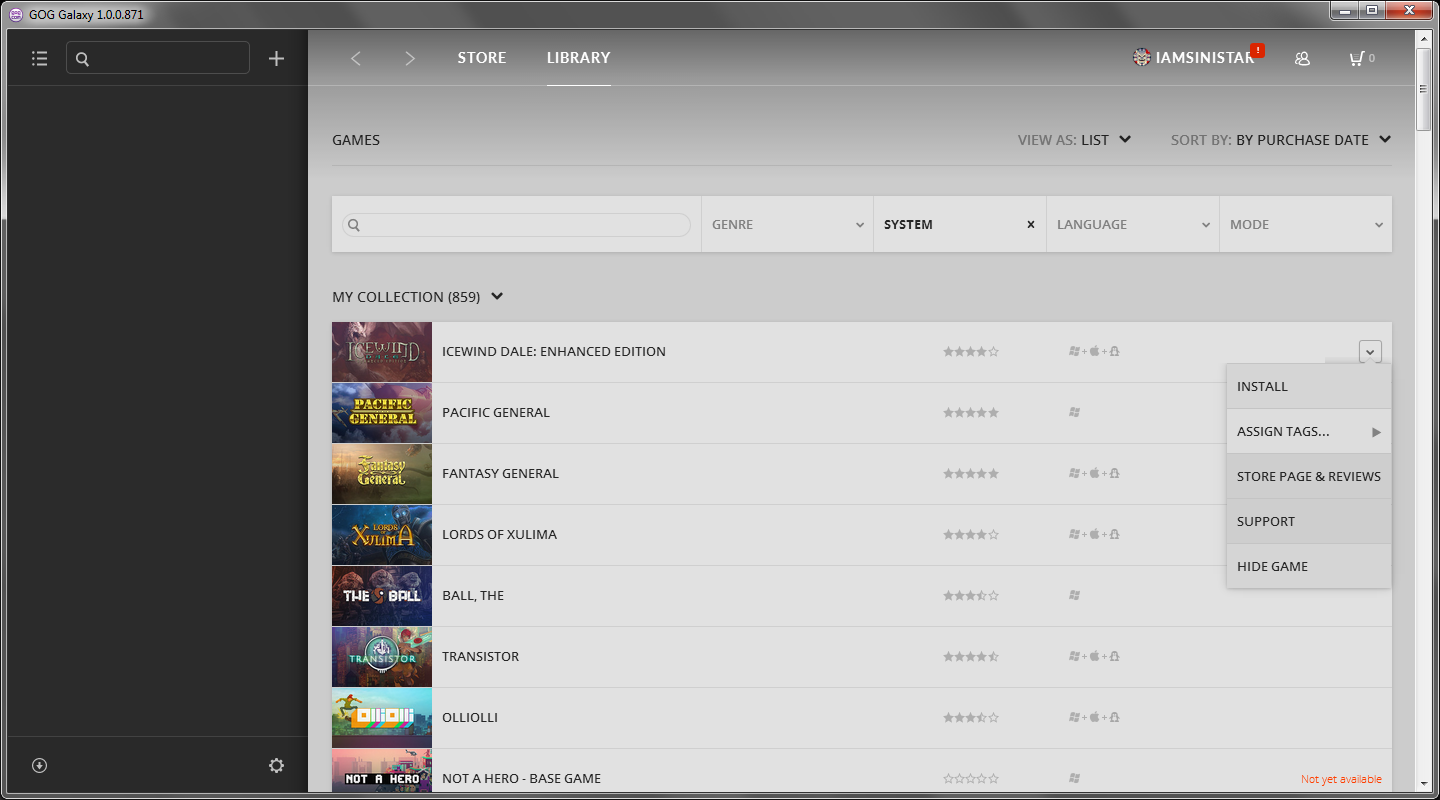Open the friends icon in header
Image resolution: width=1440 pixels, height=800 pixels.
click(x=1302, y=58)
